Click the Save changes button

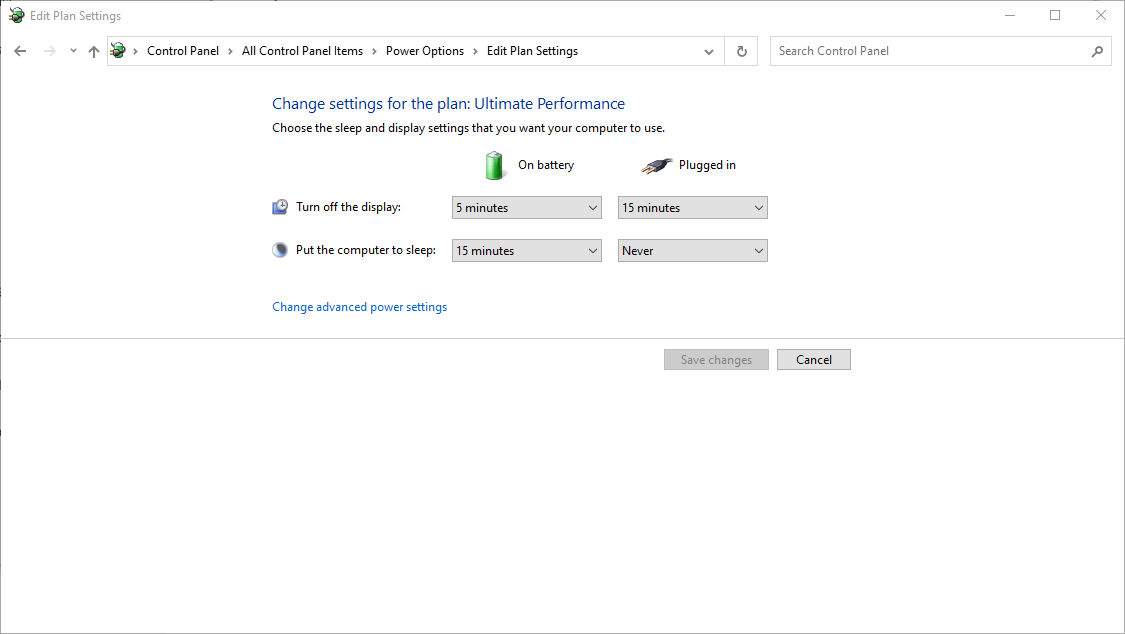716,360
